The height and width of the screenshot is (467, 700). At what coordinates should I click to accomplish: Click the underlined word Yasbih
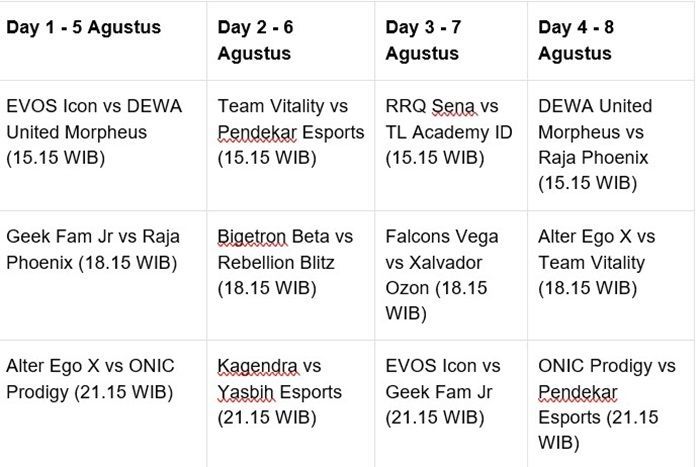(245, 392)
